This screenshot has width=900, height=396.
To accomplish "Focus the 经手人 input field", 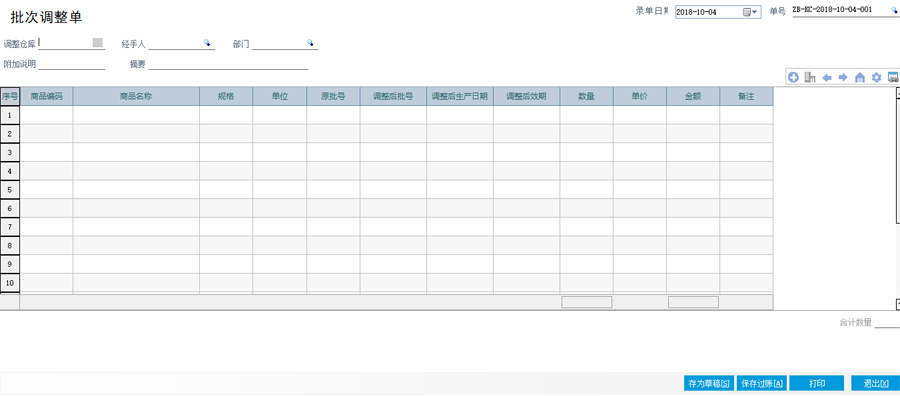I will 181,44.
